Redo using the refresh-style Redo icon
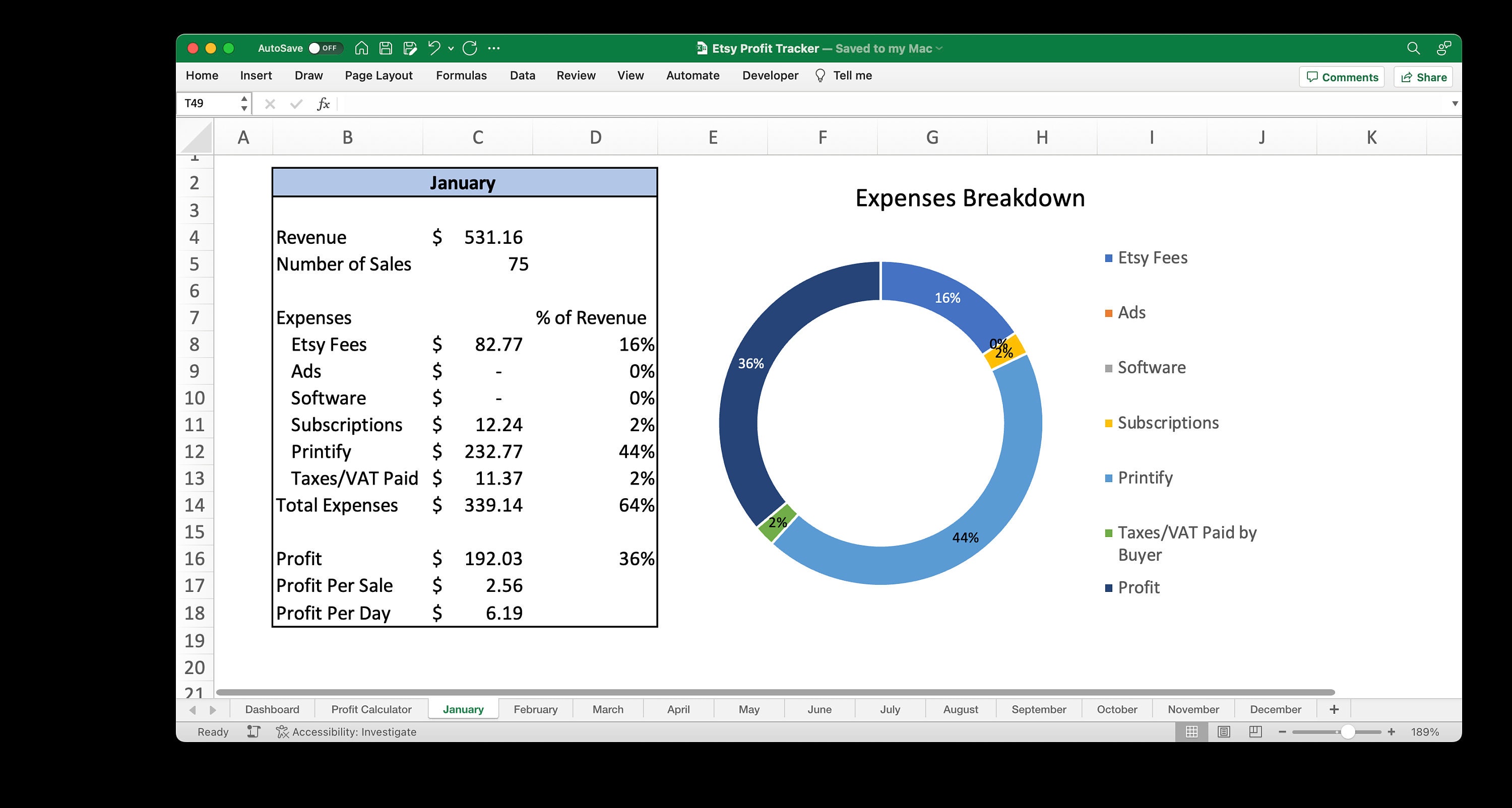This screenshot has height=808, width=1512. [x=470, y=48]
